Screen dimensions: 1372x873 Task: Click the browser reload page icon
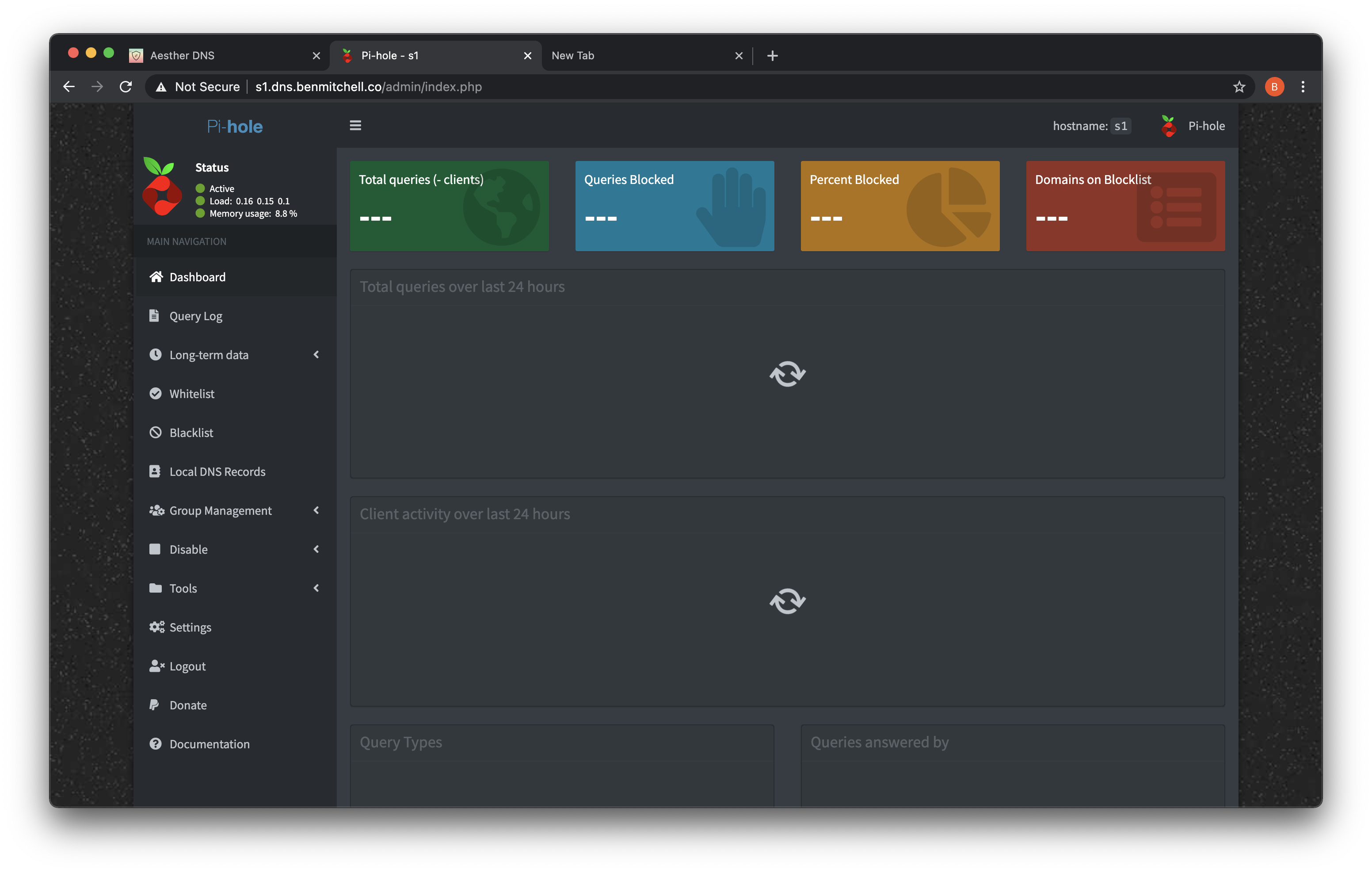[126, 87]
